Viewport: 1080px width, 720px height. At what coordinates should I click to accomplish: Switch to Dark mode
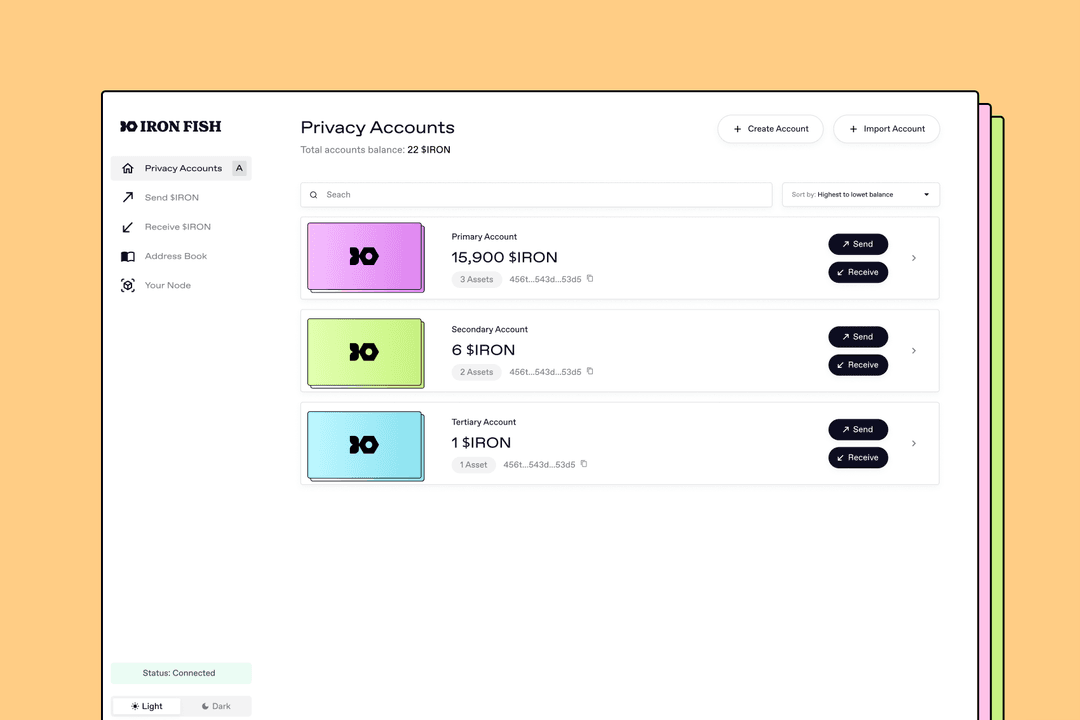click(x=216, y=706)
